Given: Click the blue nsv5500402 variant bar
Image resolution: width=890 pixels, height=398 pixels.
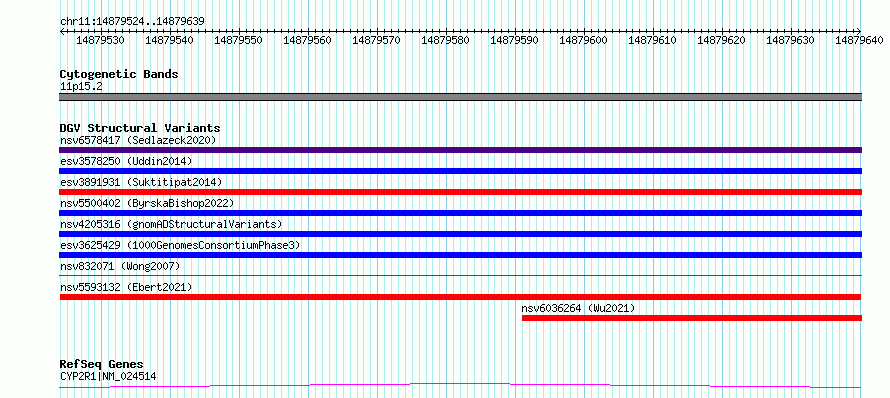Looking at the screenshot, I should (460, 213).
